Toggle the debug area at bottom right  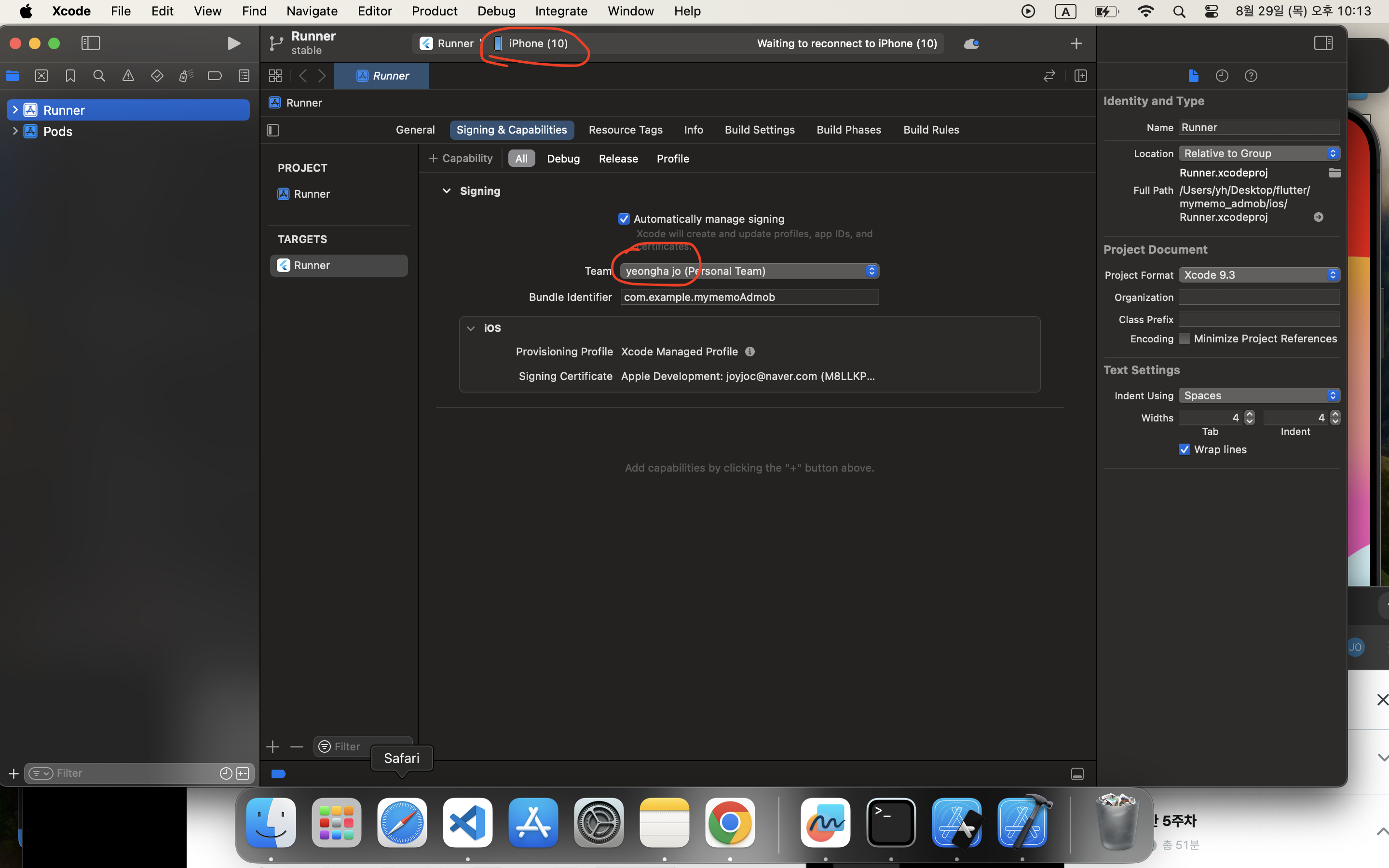[x=1077, y=774]
